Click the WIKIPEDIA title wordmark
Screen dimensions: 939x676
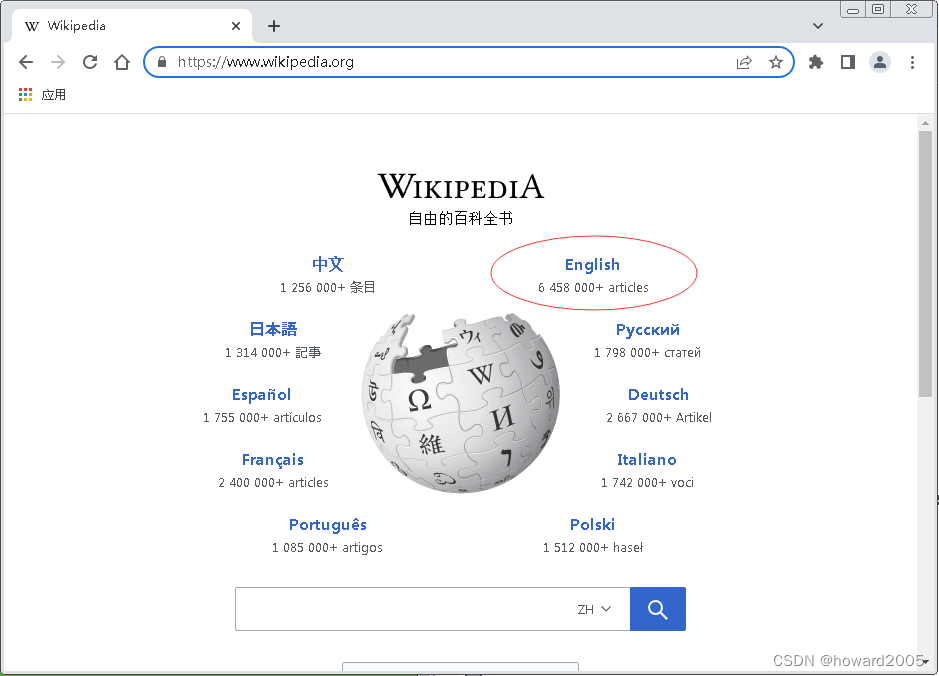point(461,186)
